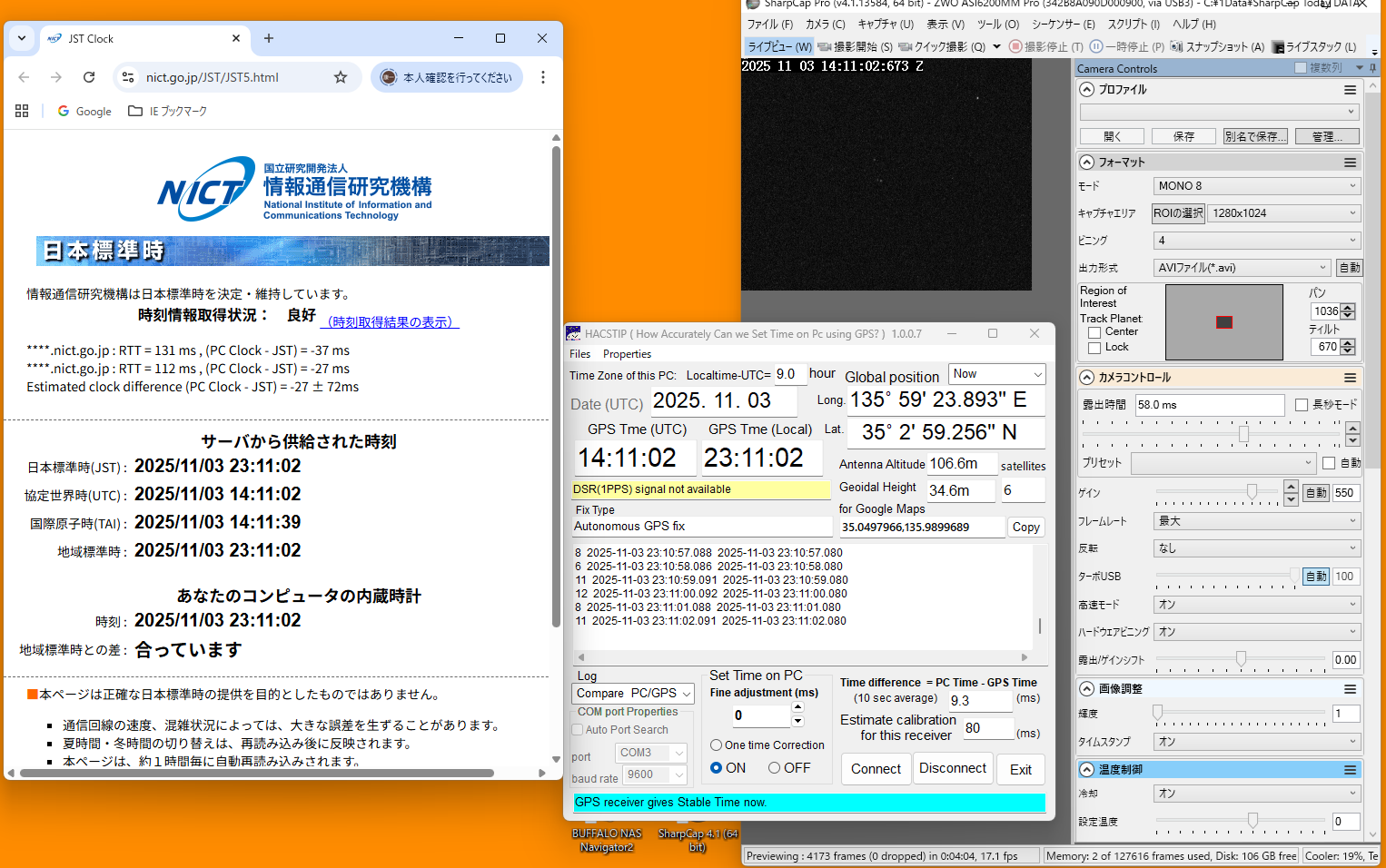
Task: Enable Track Planet Center checkbox
Action: click(x=1094, y=332)
